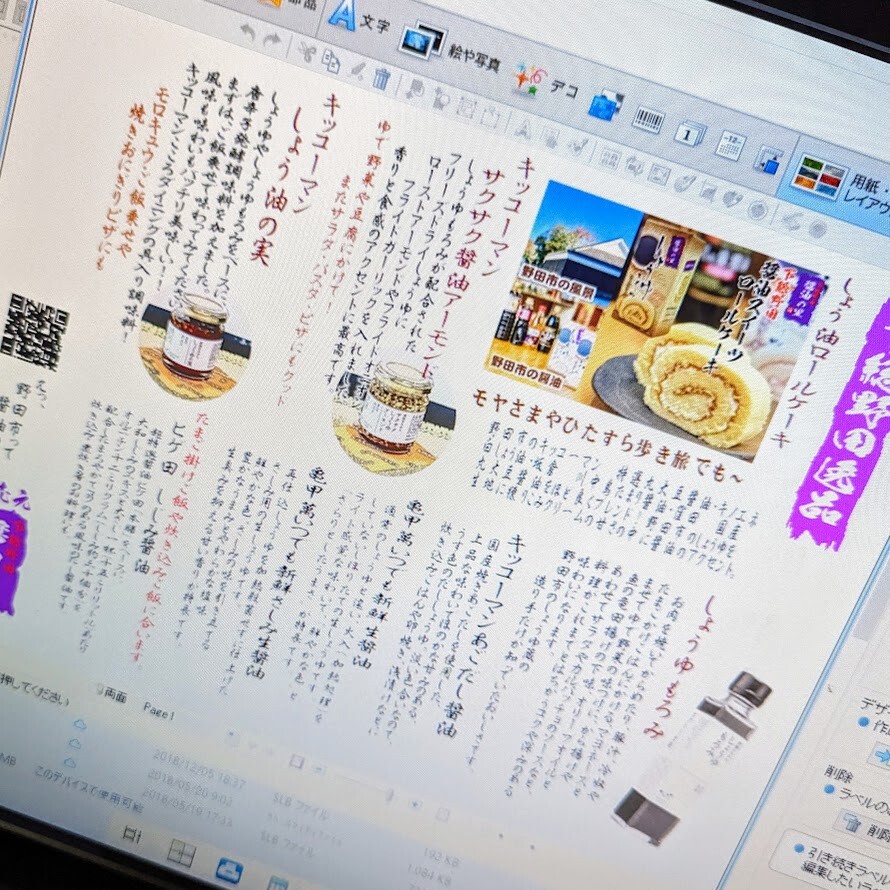The height and width of the screenshot is (890, 890).
Task: Click the scissors cut icon
Action: [x=307, y=52]
